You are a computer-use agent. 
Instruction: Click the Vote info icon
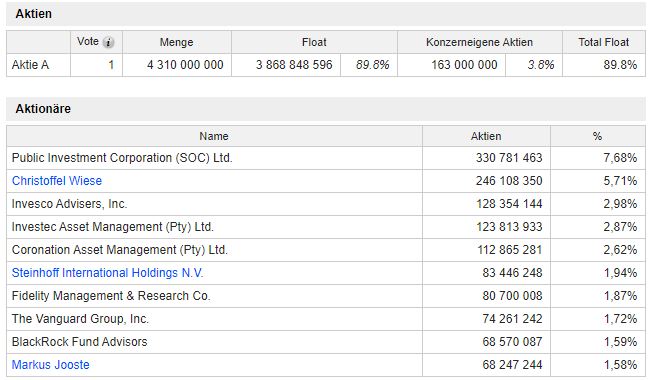point(108,42)
